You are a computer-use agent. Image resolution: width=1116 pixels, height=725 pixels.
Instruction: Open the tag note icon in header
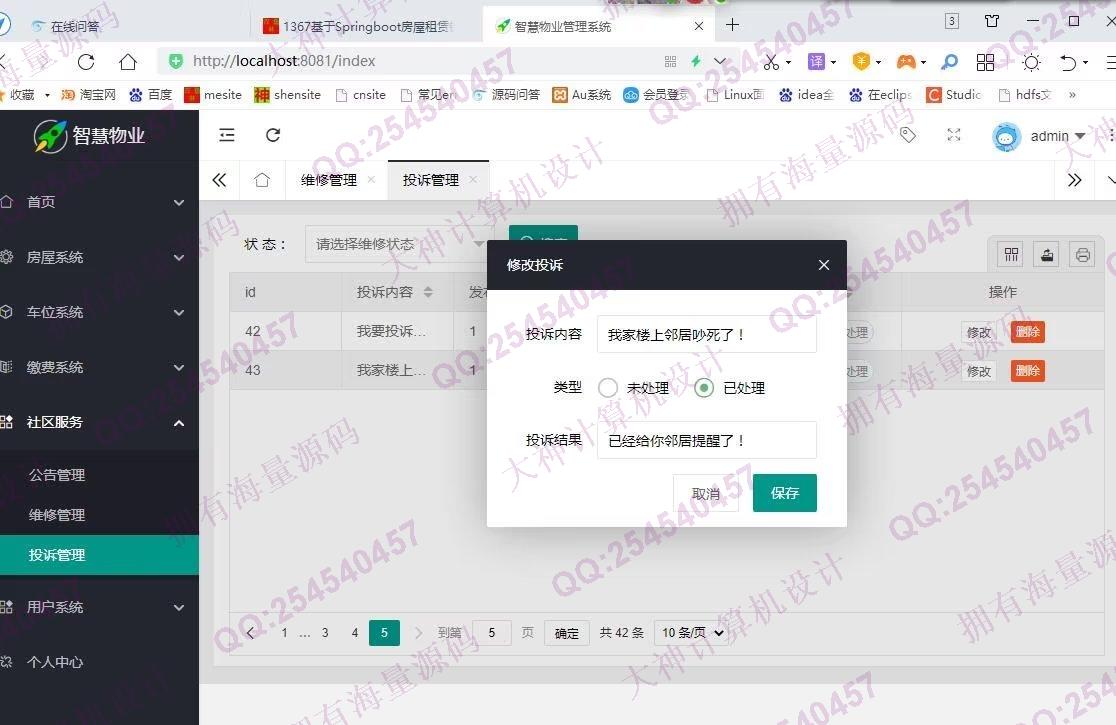click(x=907, y=135)
